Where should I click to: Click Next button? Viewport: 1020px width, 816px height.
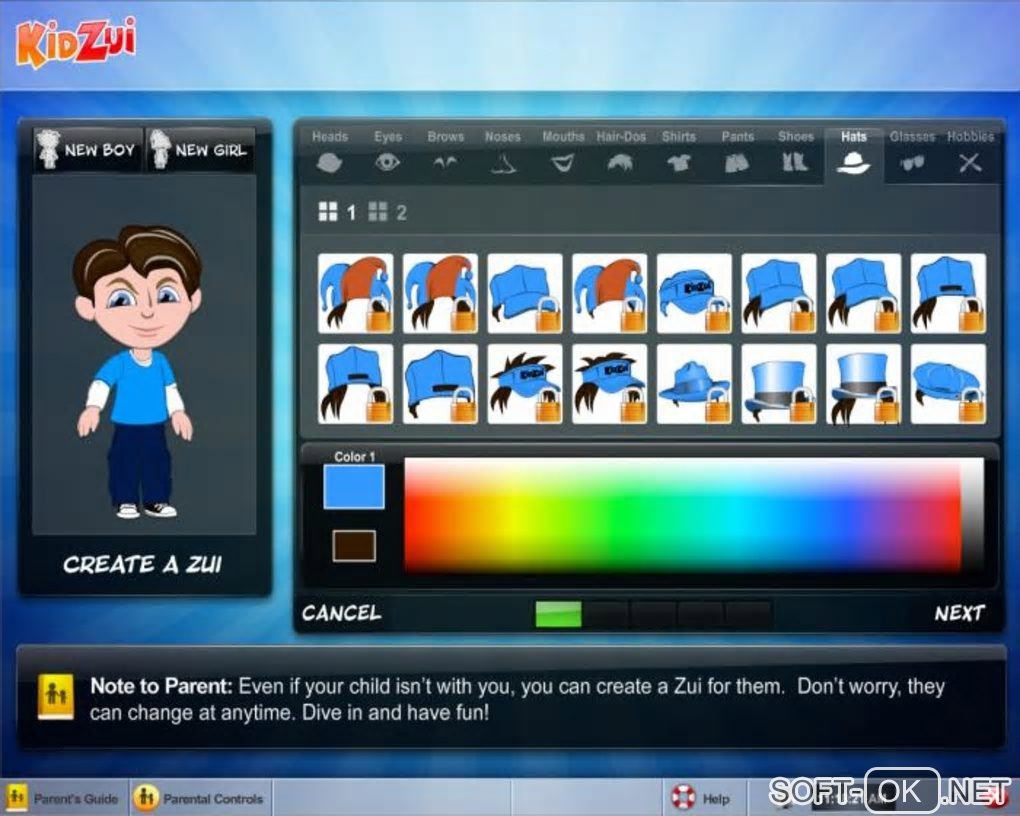tap(960, 613)
